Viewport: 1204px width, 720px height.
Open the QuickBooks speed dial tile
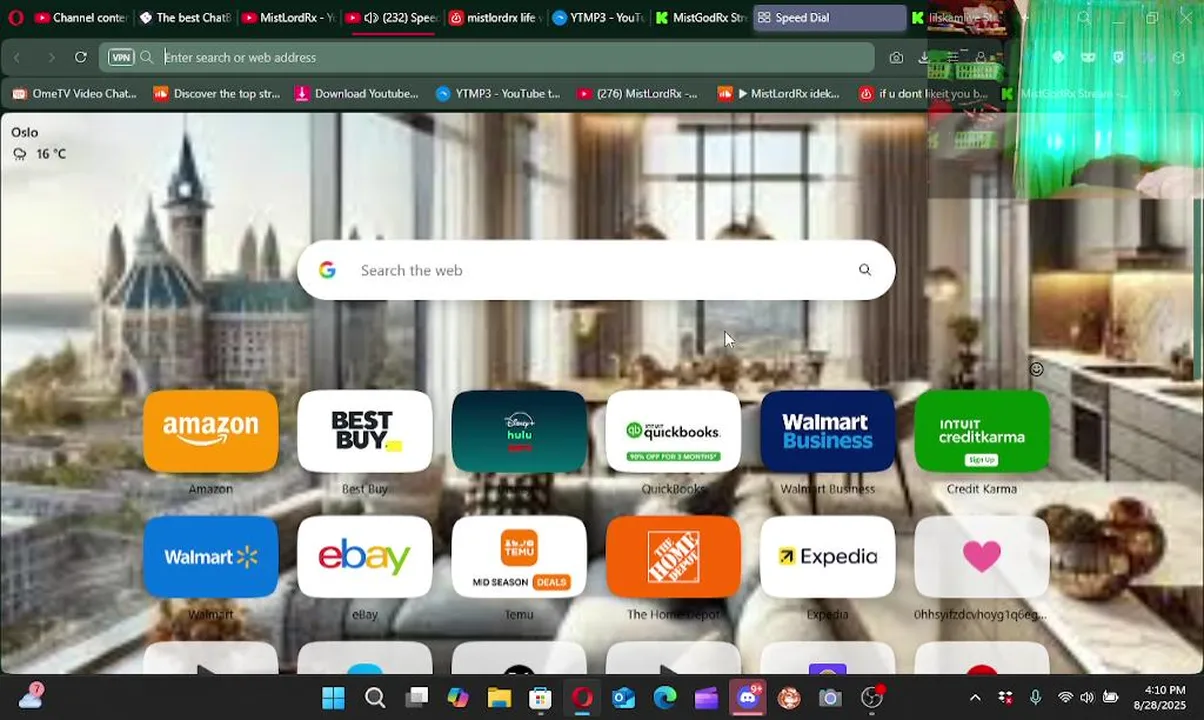[673, 431]
